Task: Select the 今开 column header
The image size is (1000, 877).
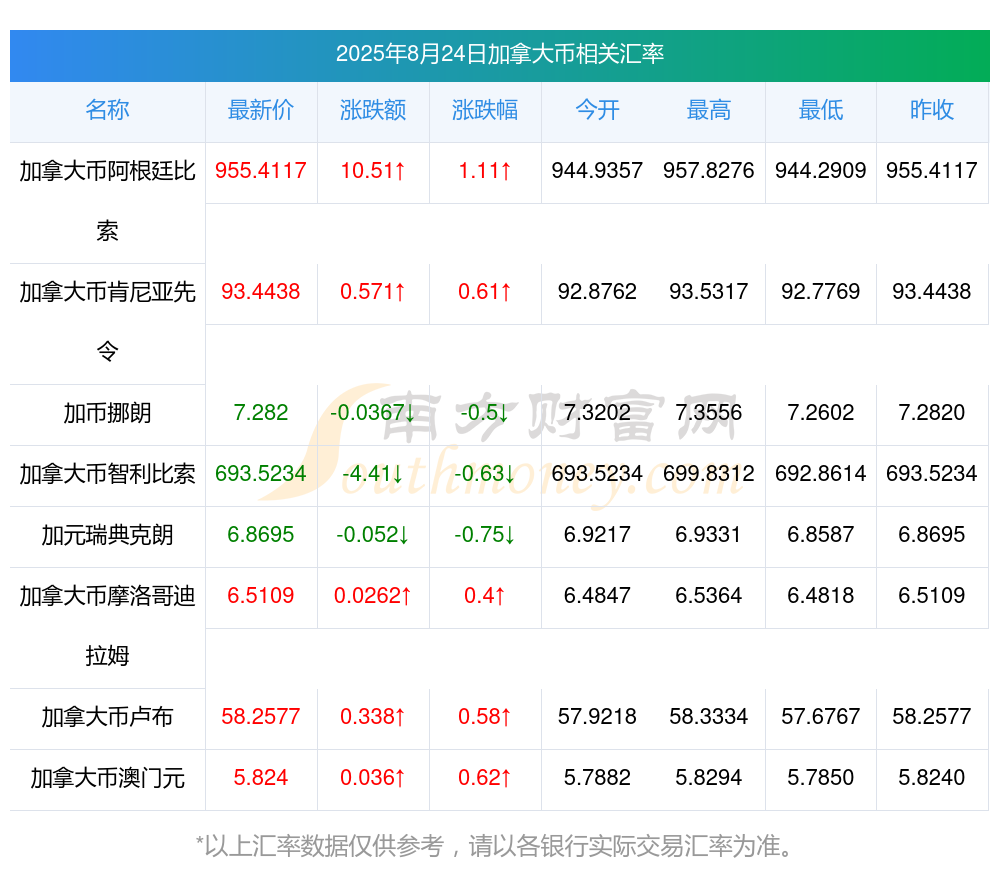Action: [x=597, y=110]
